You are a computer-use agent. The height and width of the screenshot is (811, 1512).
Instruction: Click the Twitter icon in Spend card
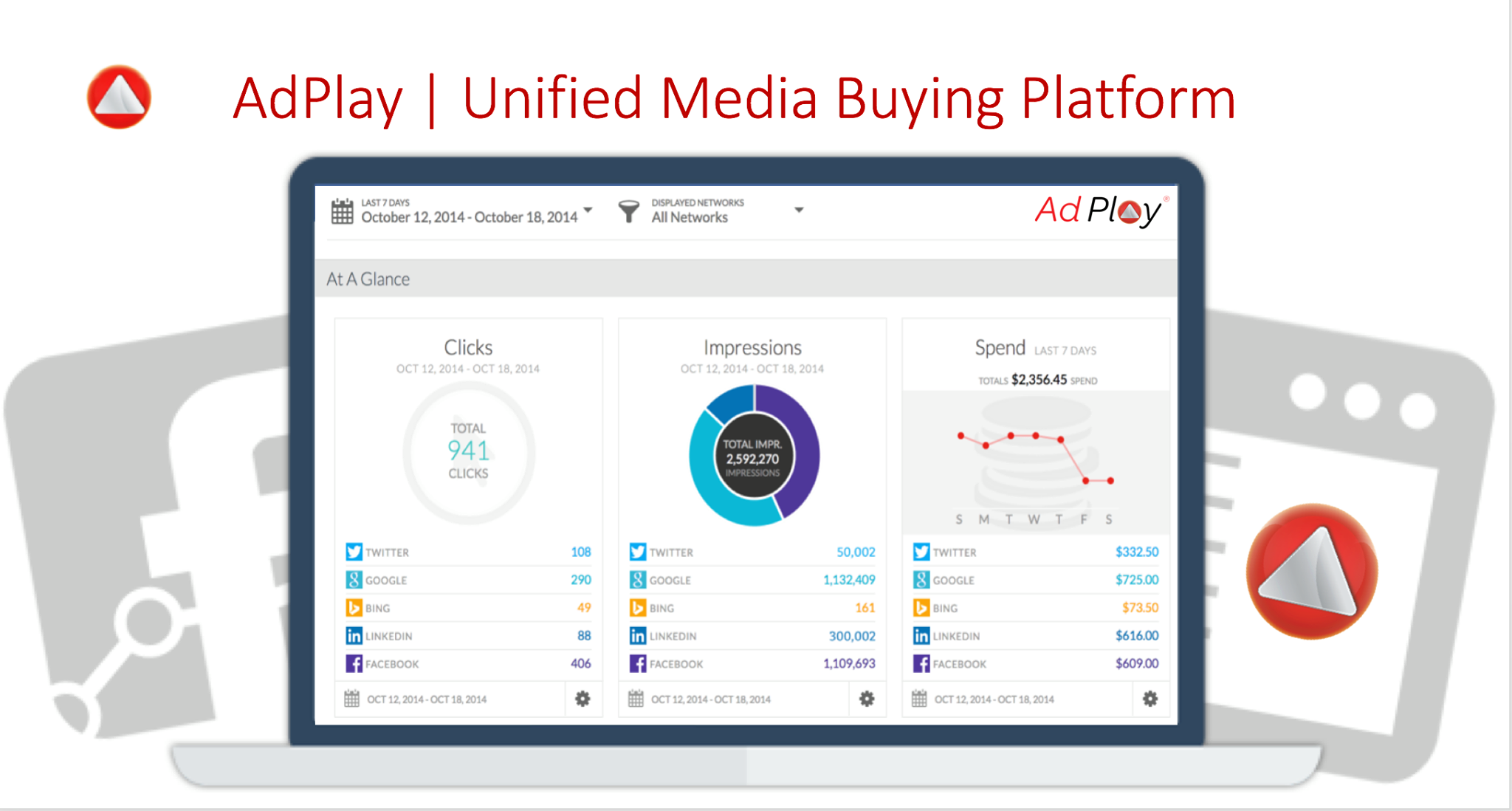pyautogui.click(x=921, y=552)
